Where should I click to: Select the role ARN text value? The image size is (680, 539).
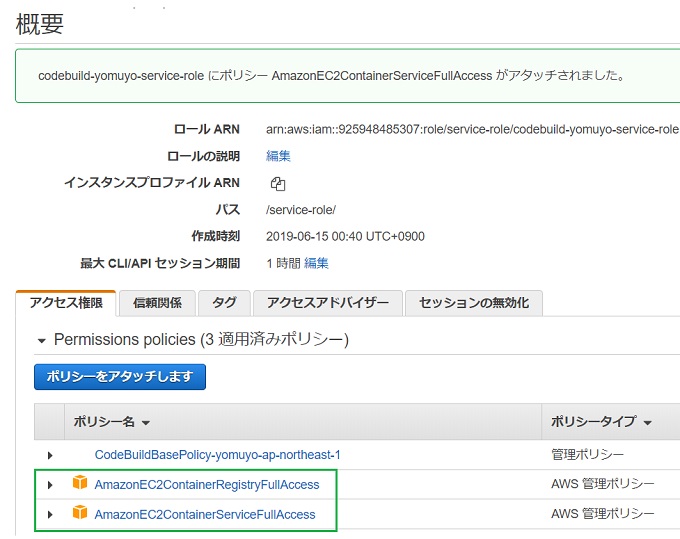click(x=472, y=129)
